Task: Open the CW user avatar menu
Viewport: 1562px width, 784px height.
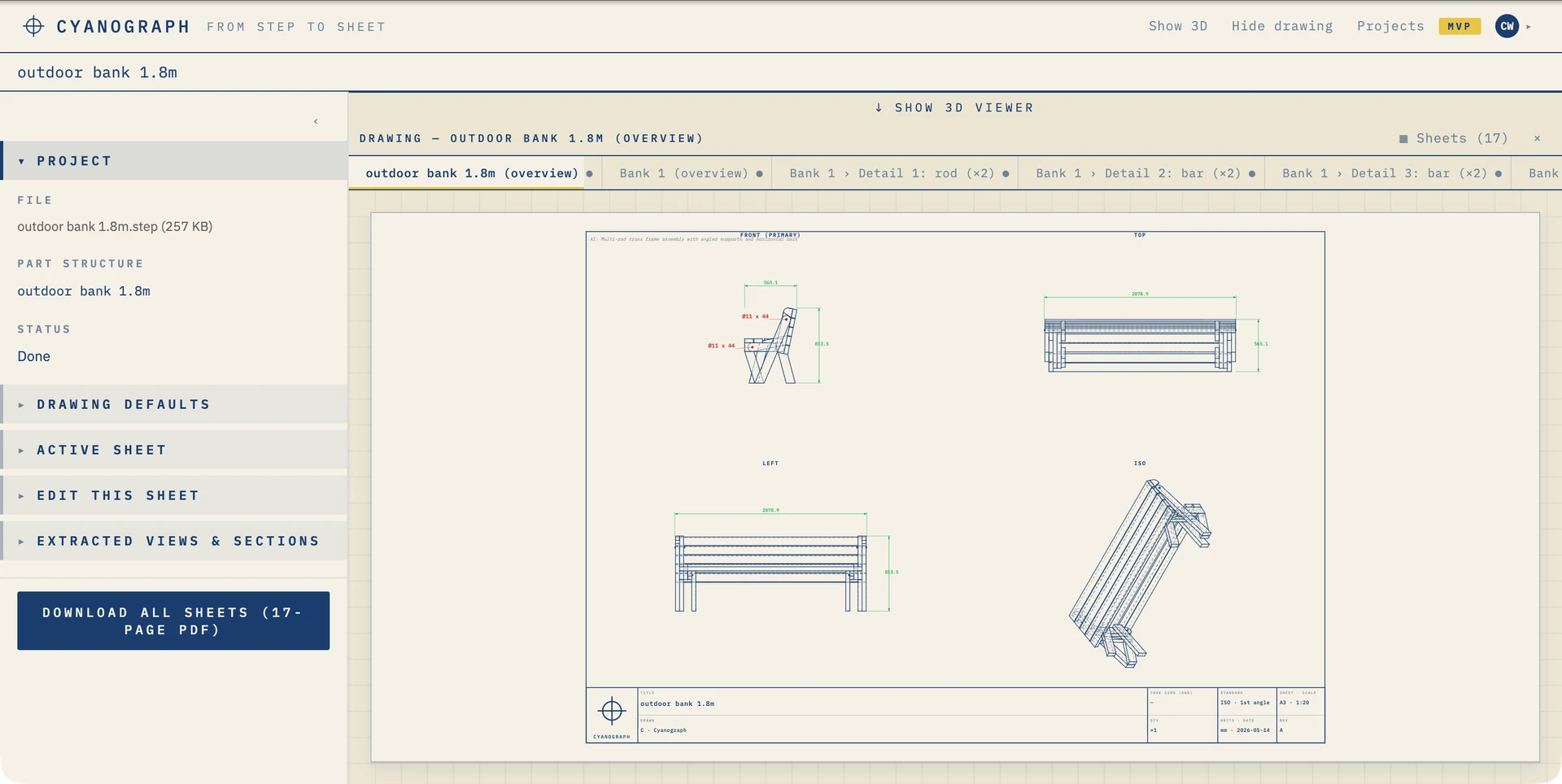Action: [x=1507, y=26]
